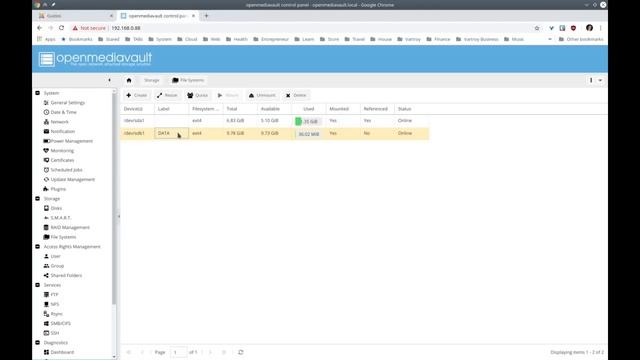The width and height of the screenshot is (640, 360).
Task: Click the File Systems folder icon in sidebar
Action: click(x=46, y=237)
